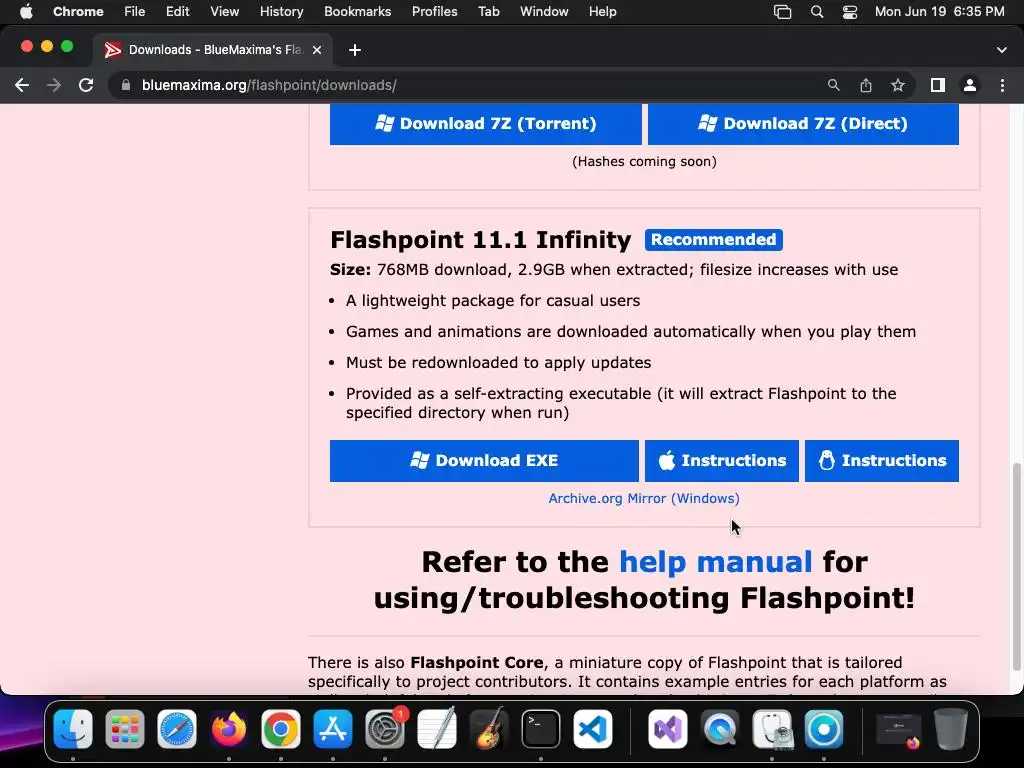Open the Apple/Mac Instructions button

coord(722,460)
